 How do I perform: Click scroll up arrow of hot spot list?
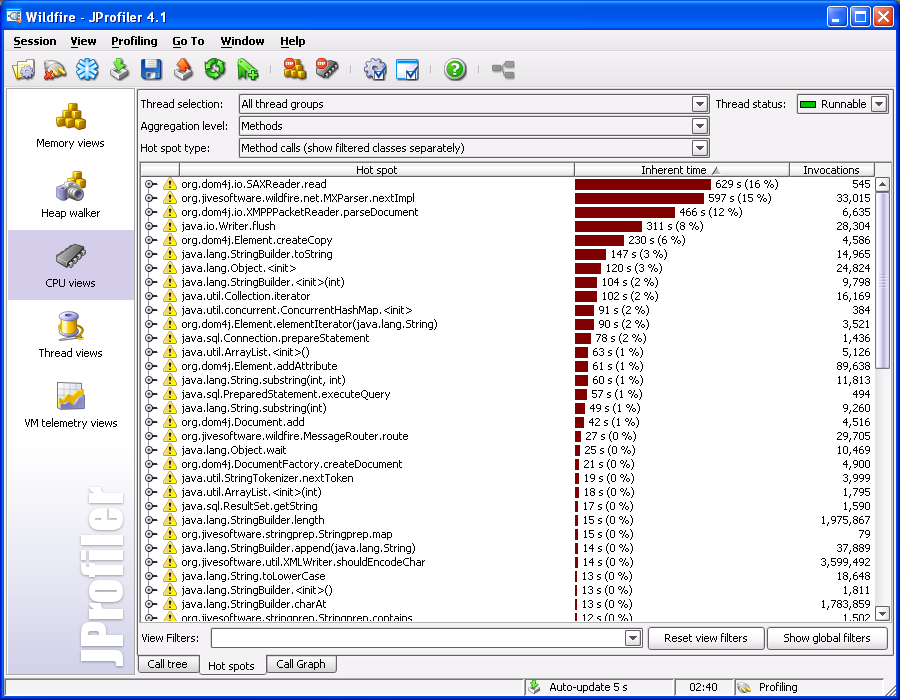[x=883, y=184]
